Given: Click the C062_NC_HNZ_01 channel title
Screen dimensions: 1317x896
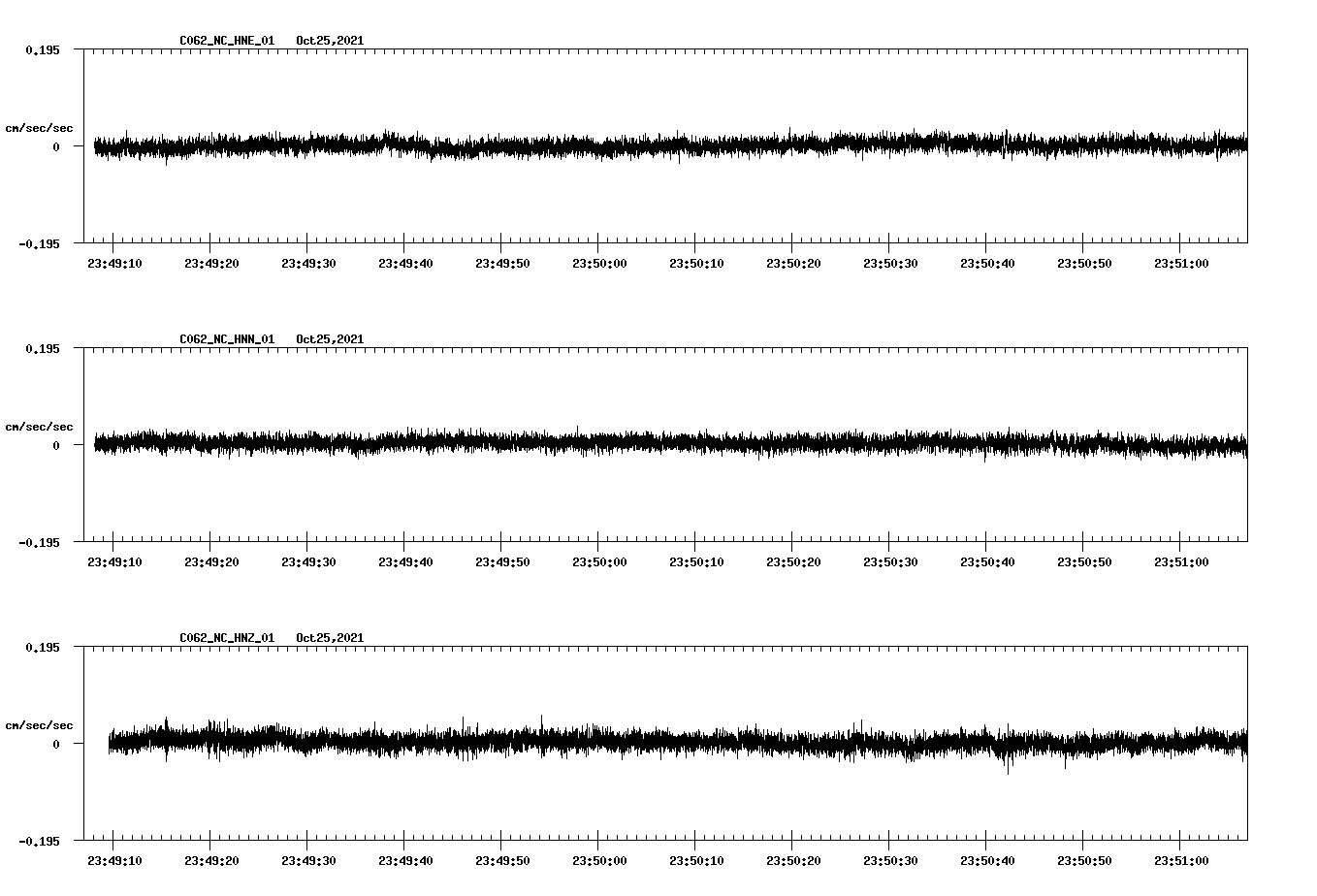Looking at the screenshot, I should (x=227, y=638).
